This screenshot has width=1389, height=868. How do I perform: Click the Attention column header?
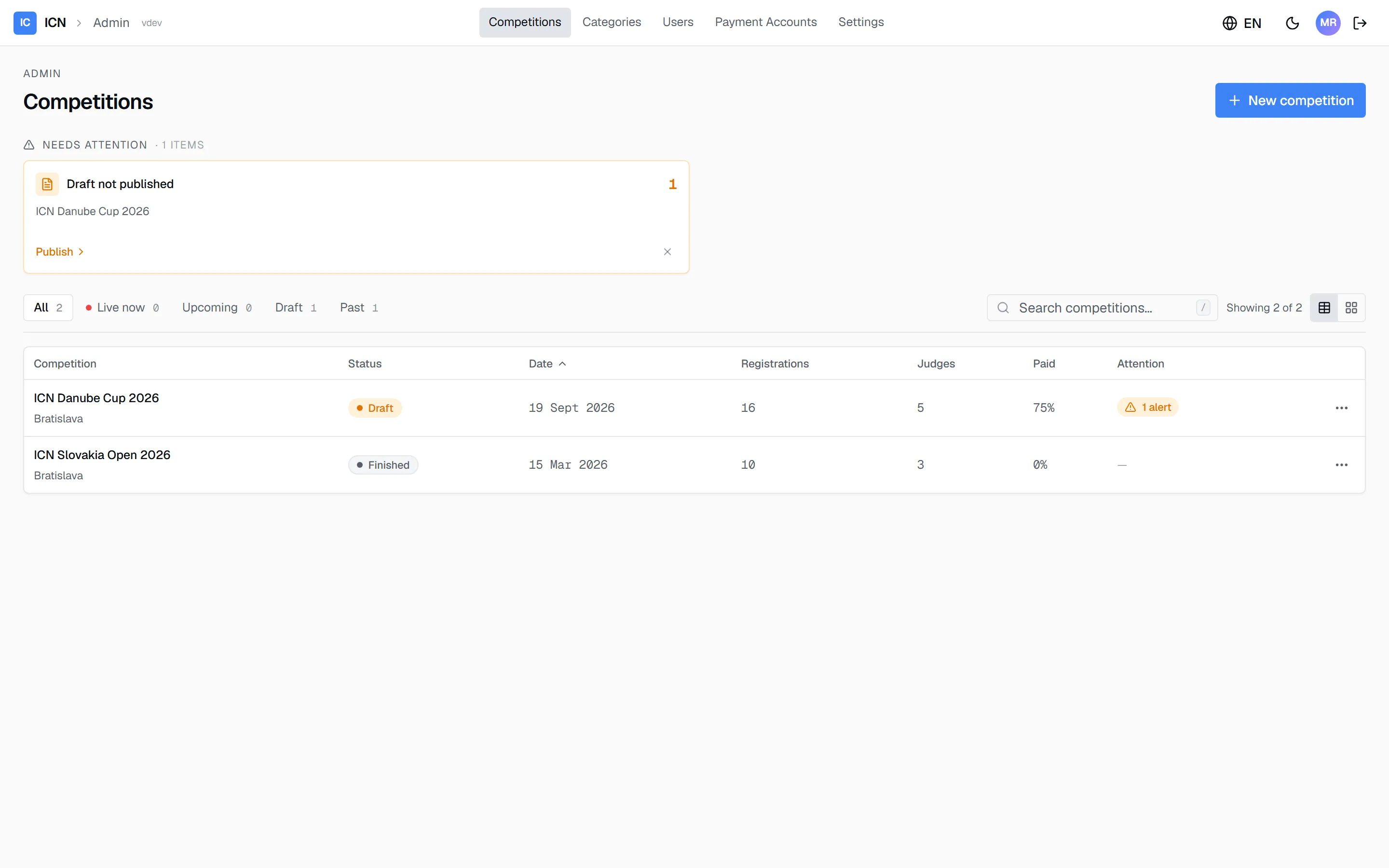coord(1140,364)
